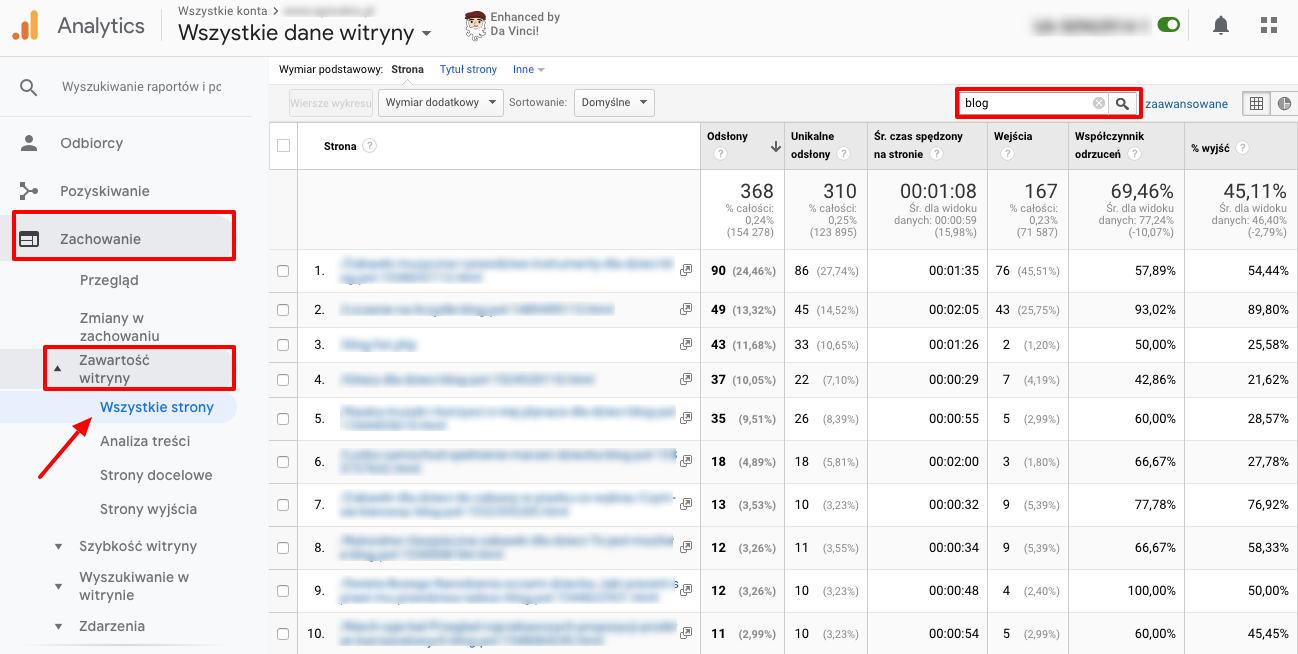Switch to the data table view
Screen dimensions: 1298x654
point(1256,103)
